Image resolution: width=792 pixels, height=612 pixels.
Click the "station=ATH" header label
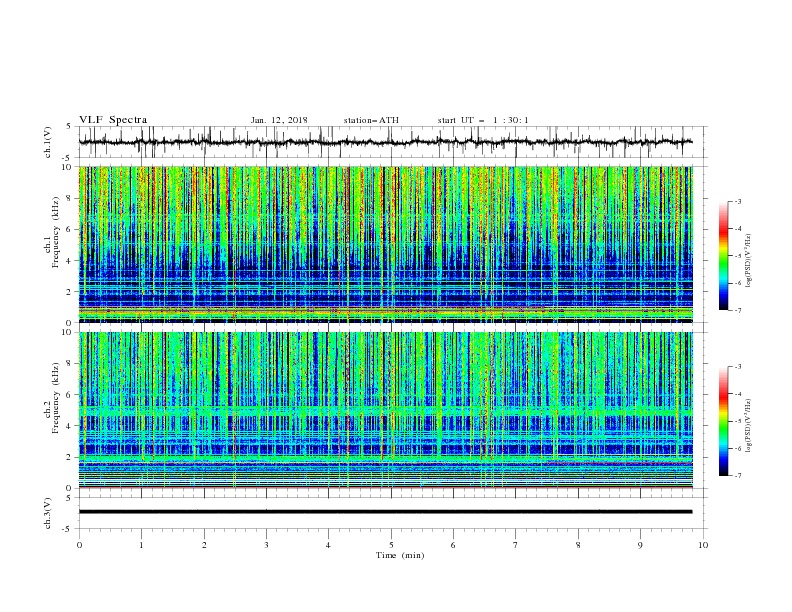(371, 120)
